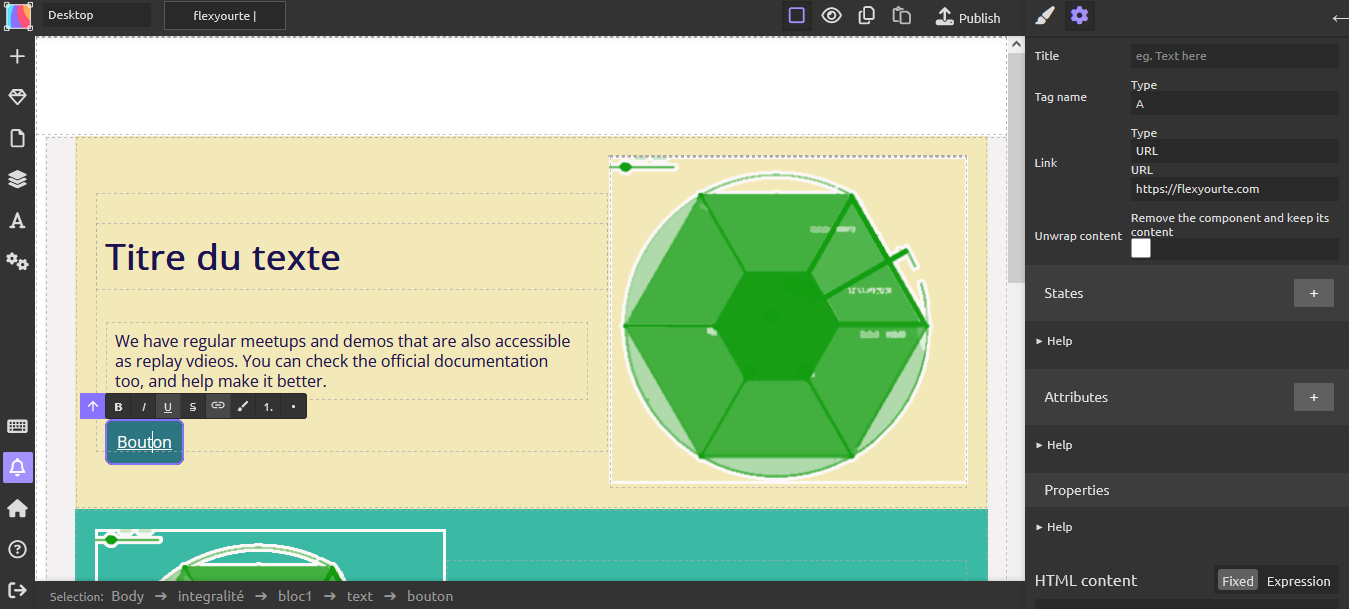Toggle underline formatting in text toolbar
Viewport: 1349px width, 609px height.
(x=167, y=407)
